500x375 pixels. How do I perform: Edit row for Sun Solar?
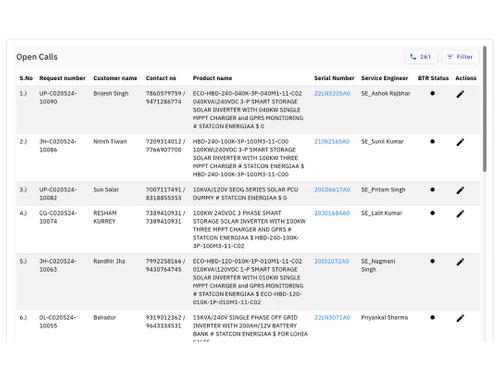tap(460, 190)
